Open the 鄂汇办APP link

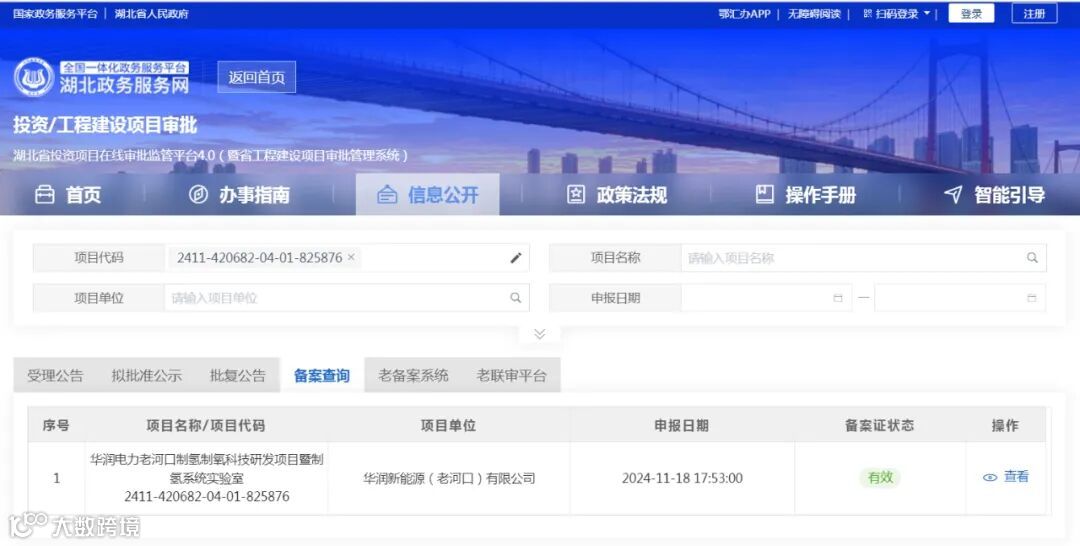click(x=745, y=13)
